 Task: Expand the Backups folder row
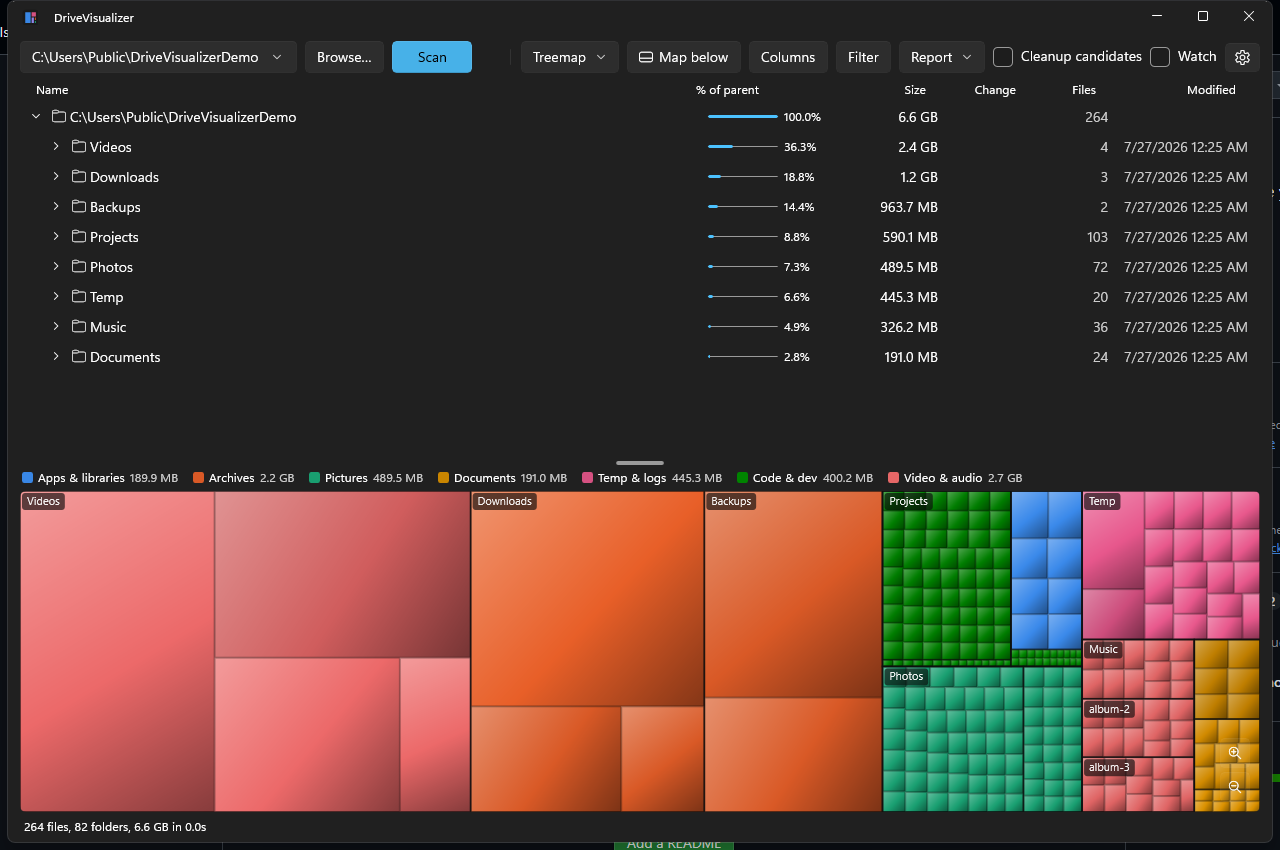point(56,207)
